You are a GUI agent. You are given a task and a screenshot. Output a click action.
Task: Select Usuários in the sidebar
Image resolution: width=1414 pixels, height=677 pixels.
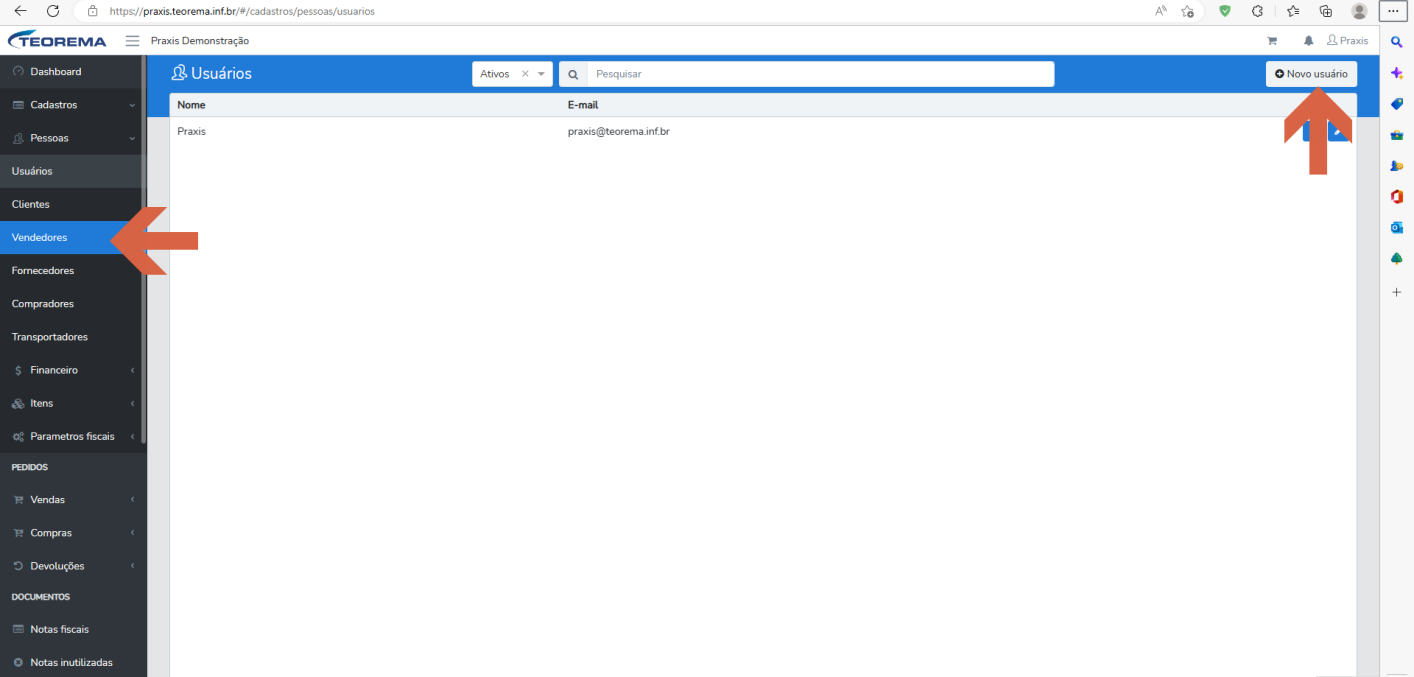pos(73,171)
